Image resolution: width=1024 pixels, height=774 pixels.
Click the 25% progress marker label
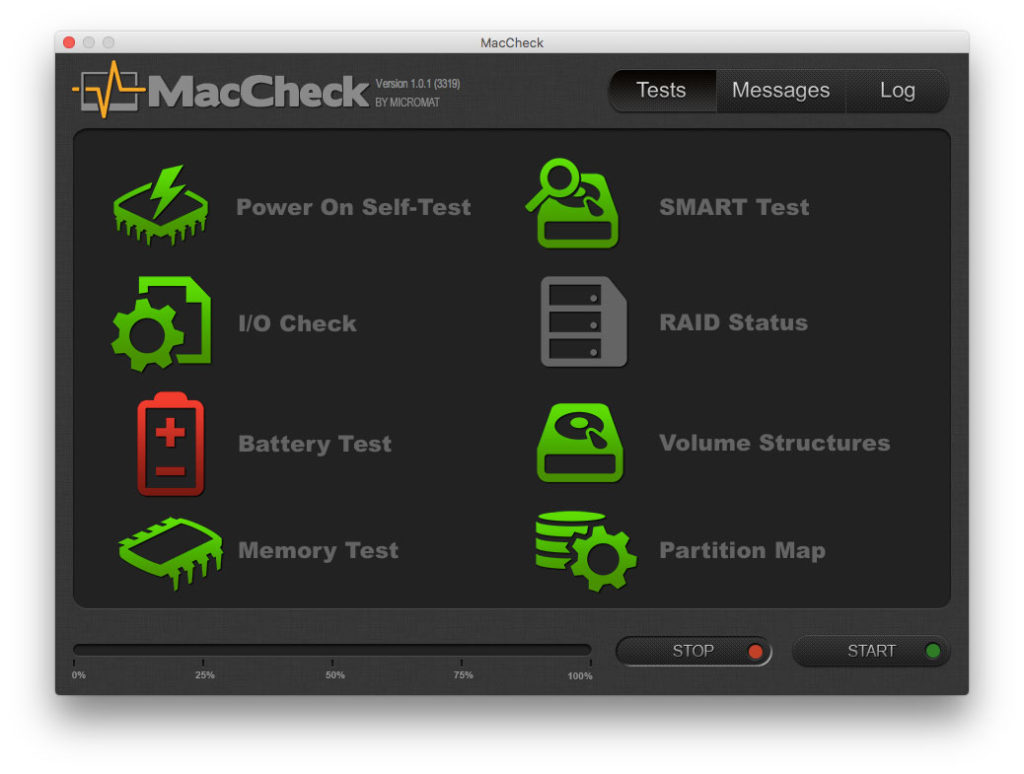coord(205,675)
